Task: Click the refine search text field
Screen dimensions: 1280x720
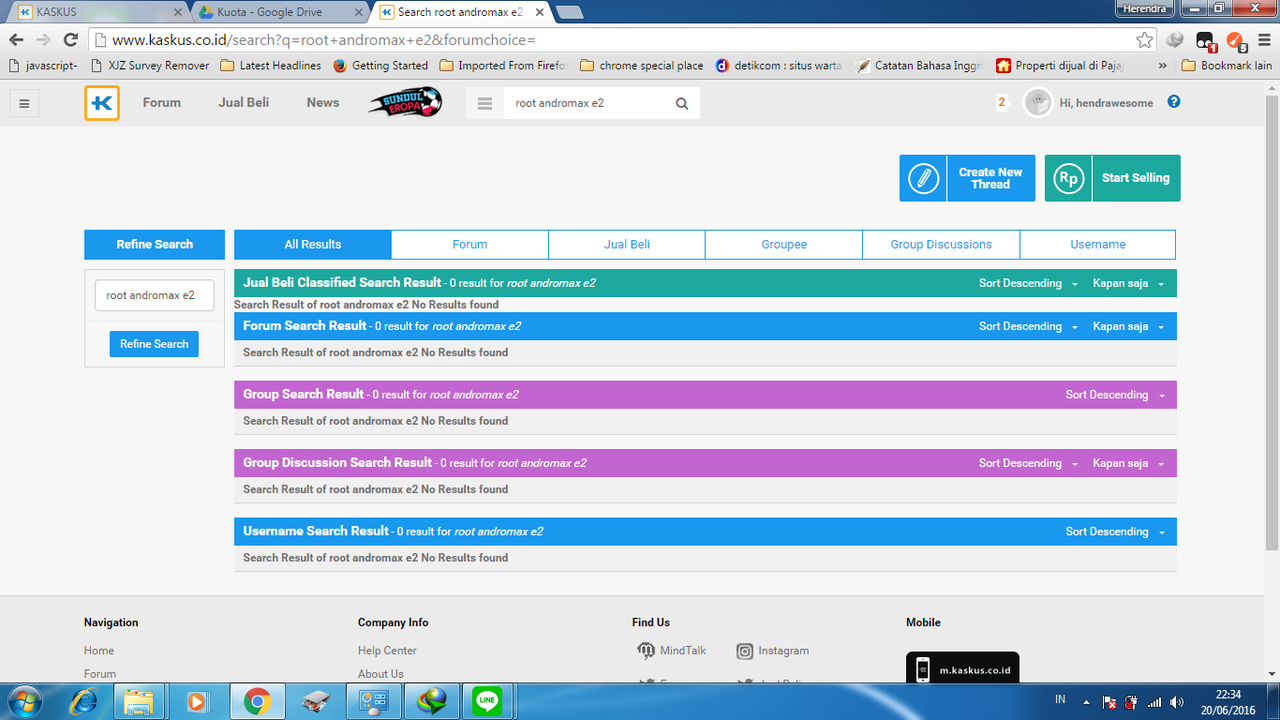Action: coord(155,296)
